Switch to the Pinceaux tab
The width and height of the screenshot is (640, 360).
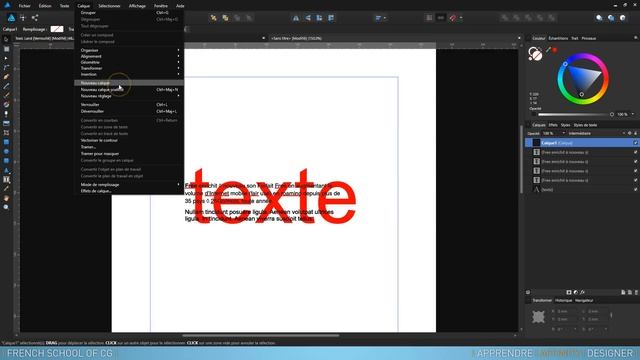[589, 38]
